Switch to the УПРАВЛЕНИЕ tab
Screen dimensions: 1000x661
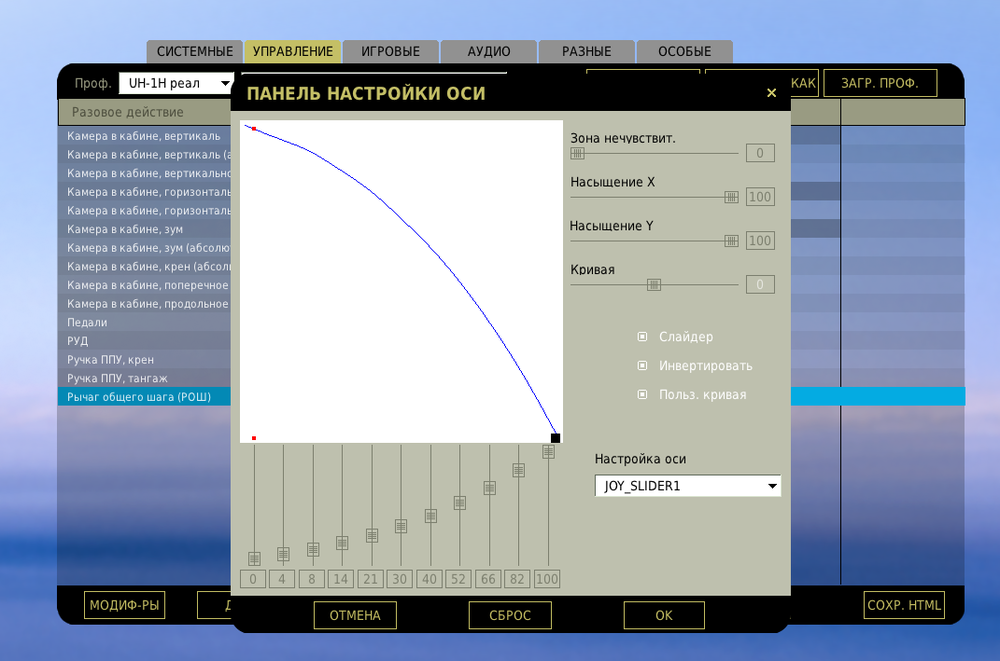(293, 51)
